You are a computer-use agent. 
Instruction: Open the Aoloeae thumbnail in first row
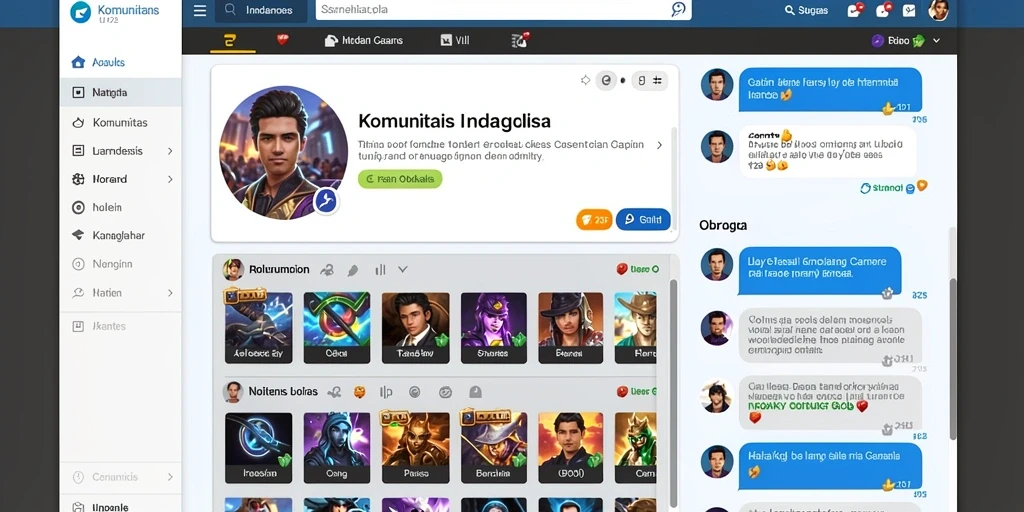[x=259, y=328]
